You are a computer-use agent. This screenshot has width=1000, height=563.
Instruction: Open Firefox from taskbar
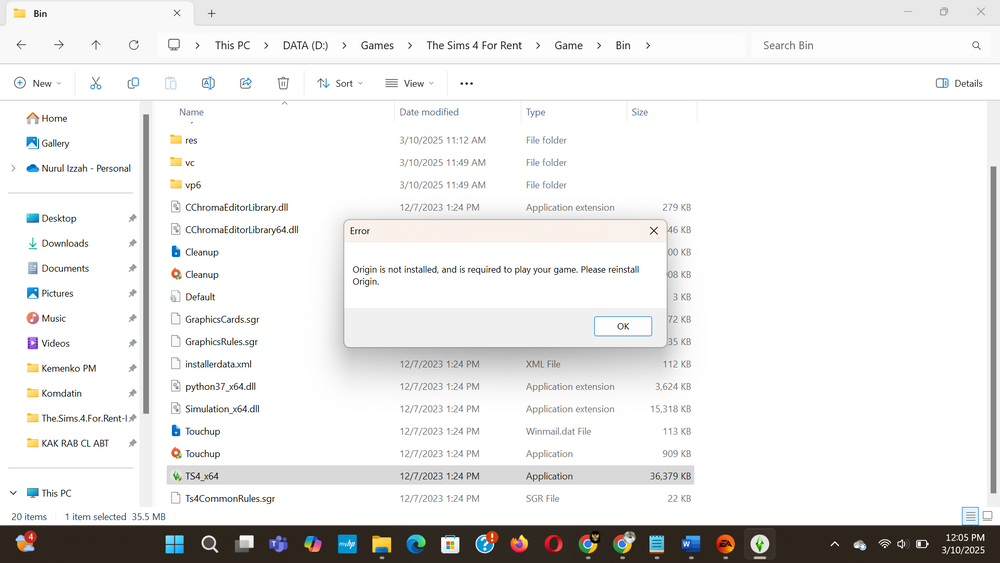tap(519, 544)
